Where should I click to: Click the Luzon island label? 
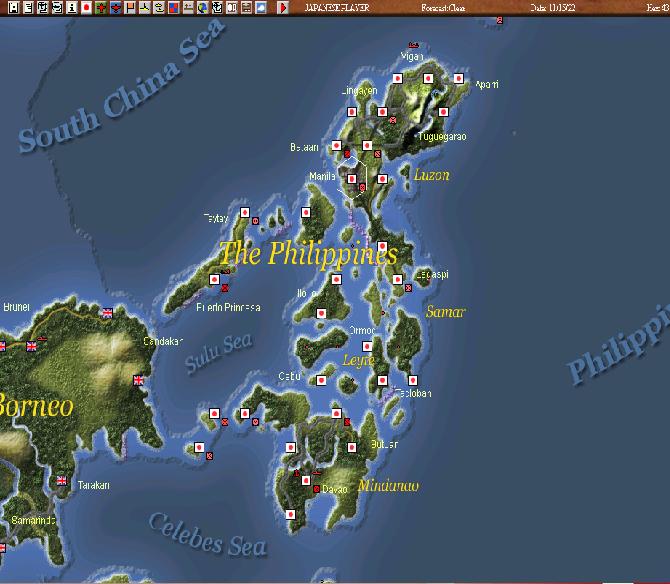(432, 175)
